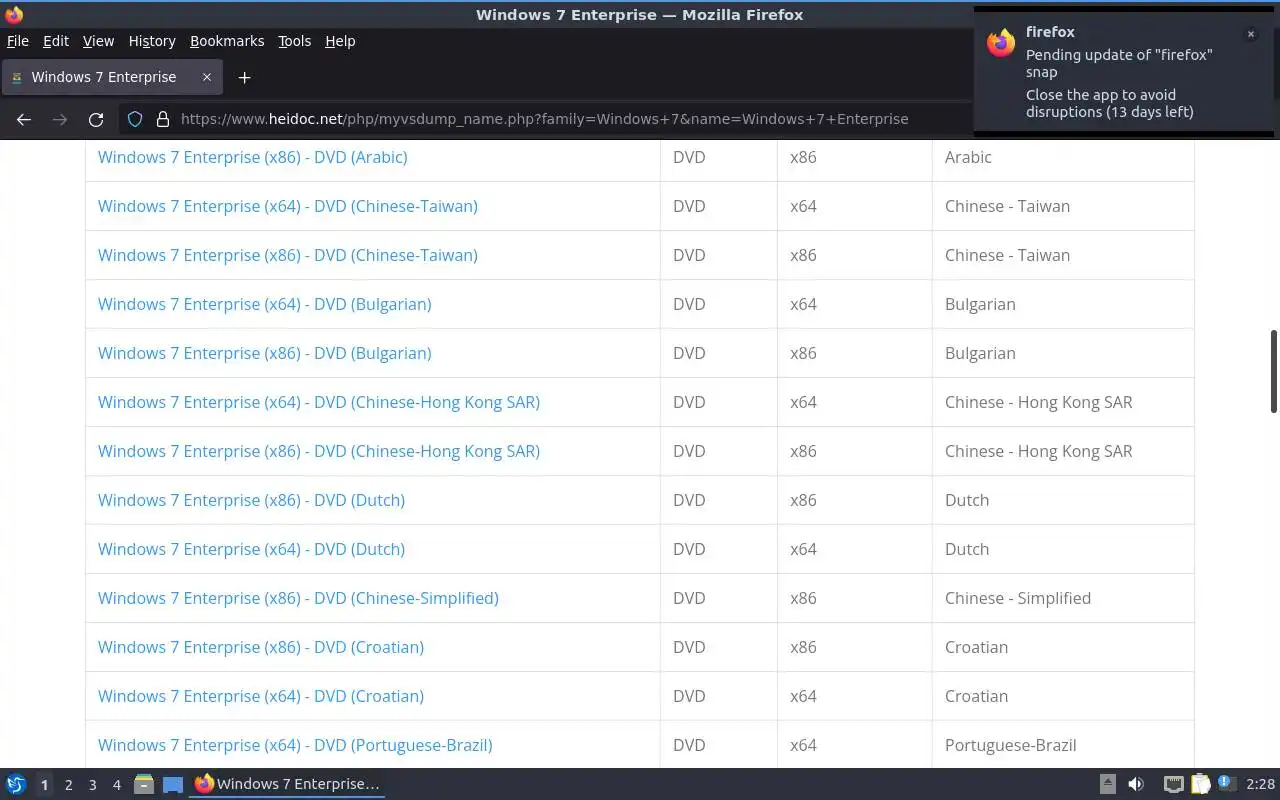Click the Chinese - Simplified language cell
The height and width of the screenshot is (800, 1280).
1063,598
